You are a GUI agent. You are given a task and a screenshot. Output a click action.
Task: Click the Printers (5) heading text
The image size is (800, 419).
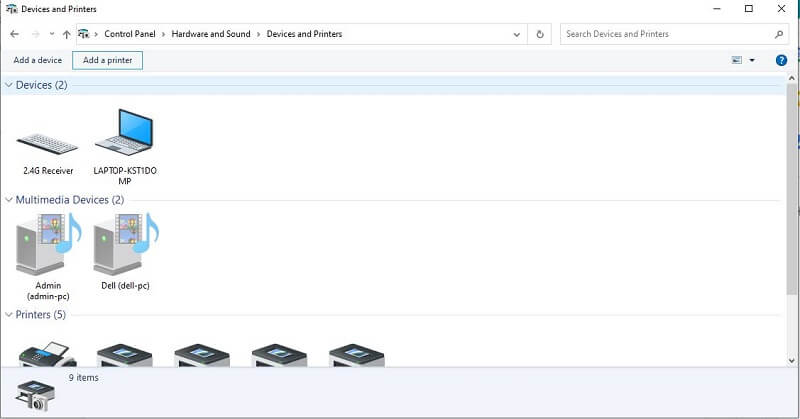pos(41,315)
